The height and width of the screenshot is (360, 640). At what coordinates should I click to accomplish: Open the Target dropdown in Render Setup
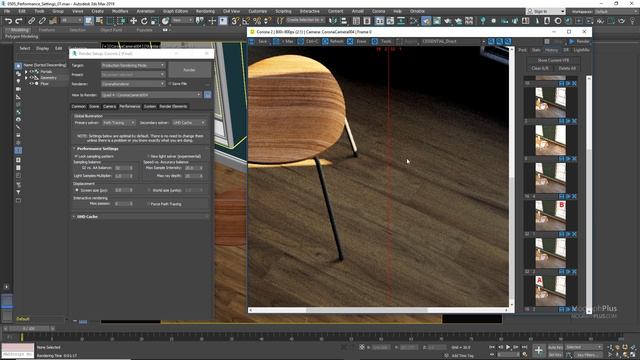pyautogui.click(x=133, y=65)
